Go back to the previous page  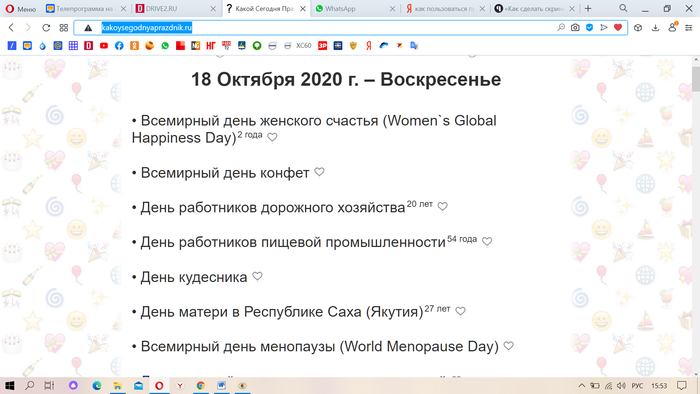(11, 28)
